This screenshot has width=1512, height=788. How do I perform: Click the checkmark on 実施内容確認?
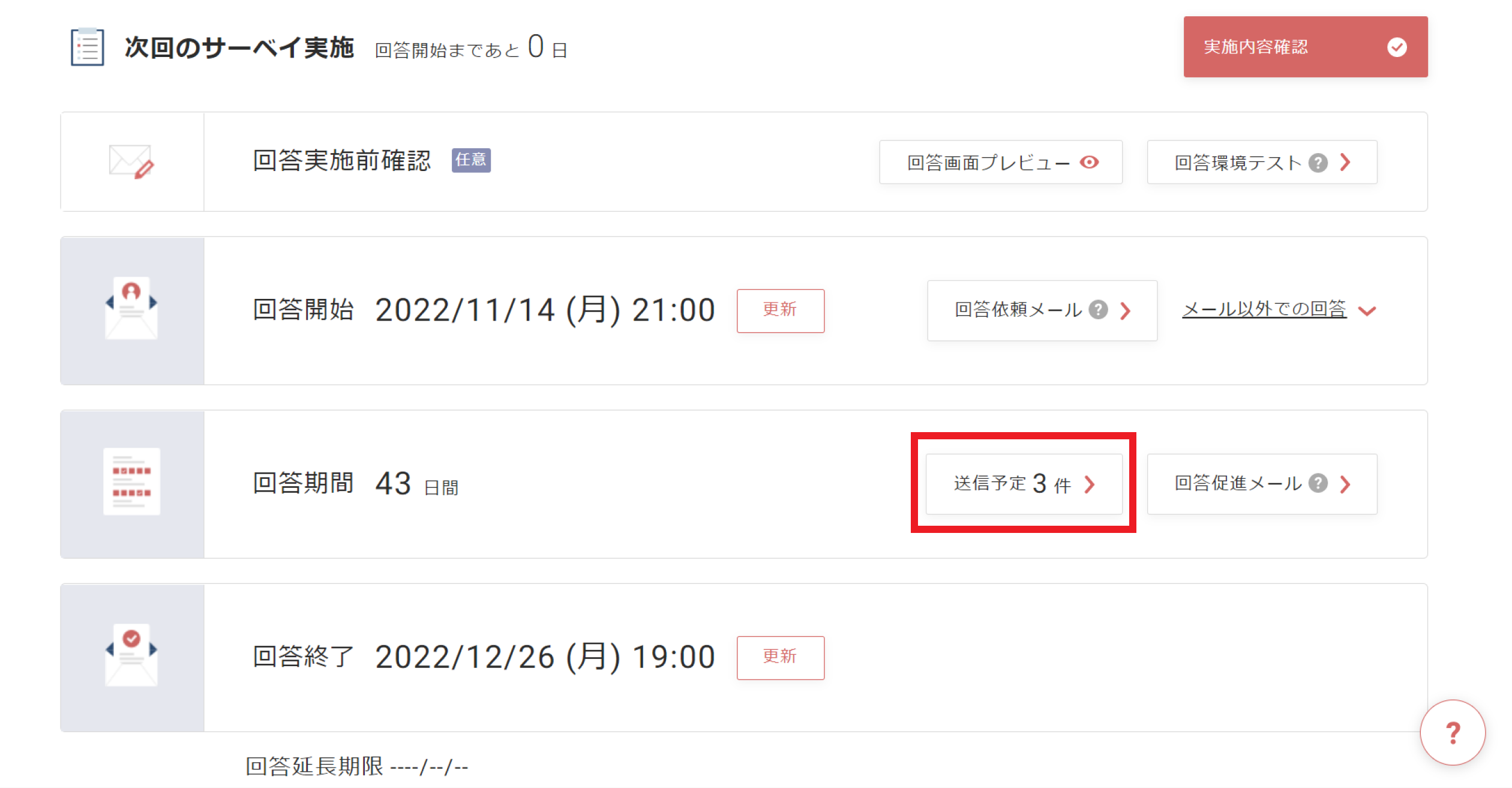pyautogui.click(x=1397, y=47)
